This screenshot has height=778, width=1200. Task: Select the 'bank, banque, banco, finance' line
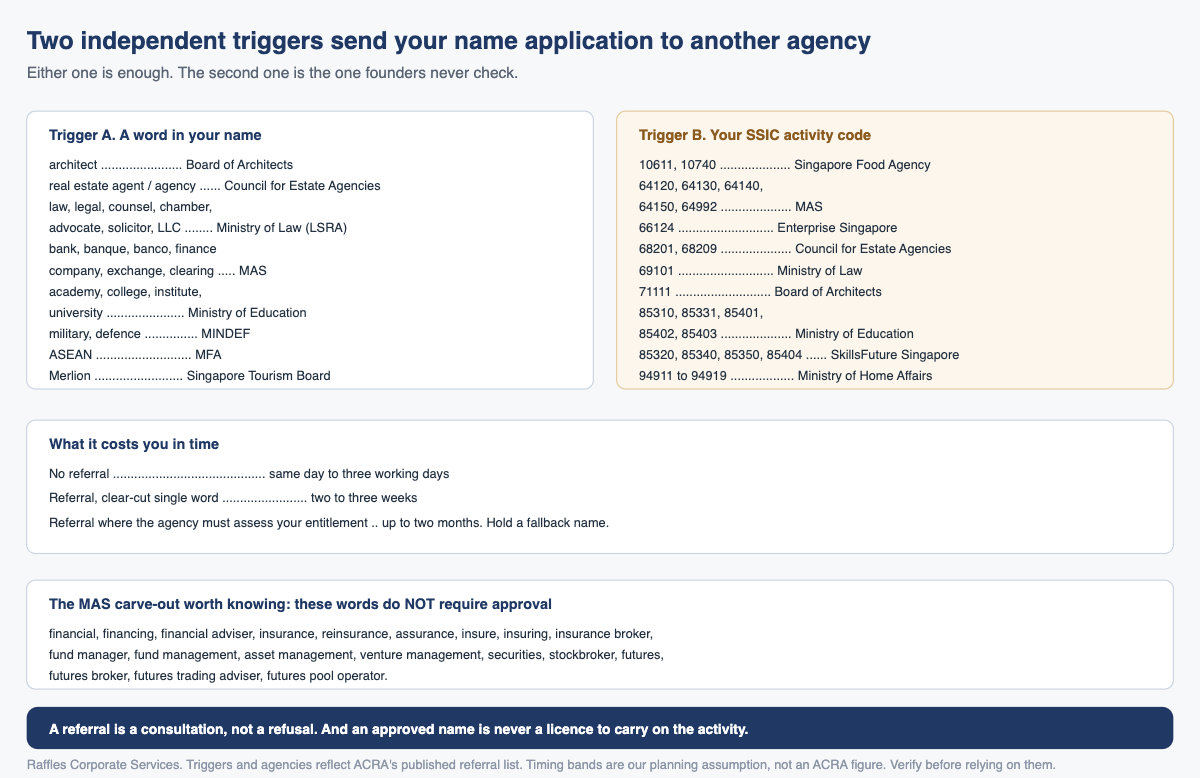coord(133,248)
